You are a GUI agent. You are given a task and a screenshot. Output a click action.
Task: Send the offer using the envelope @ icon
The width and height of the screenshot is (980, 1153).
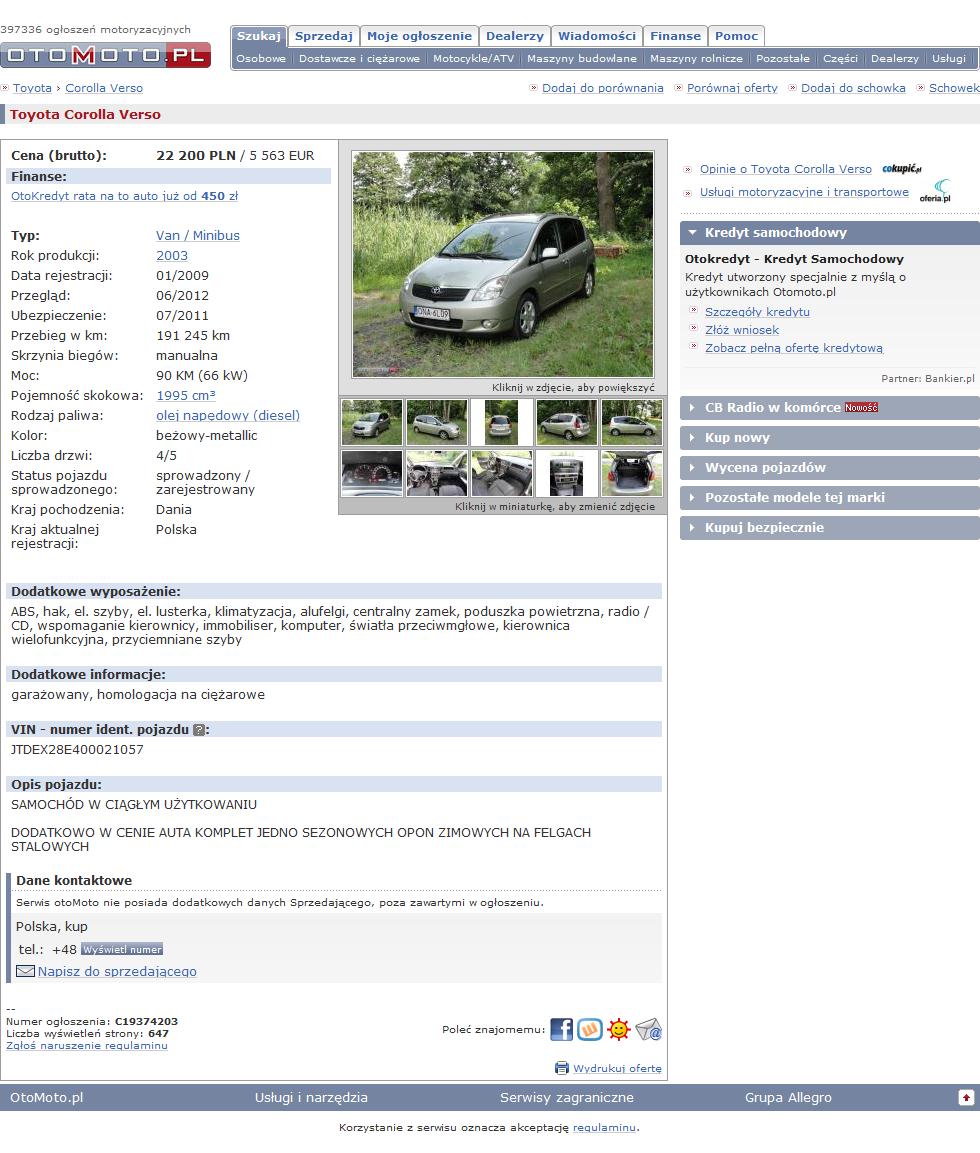(x=648, y=1029)
